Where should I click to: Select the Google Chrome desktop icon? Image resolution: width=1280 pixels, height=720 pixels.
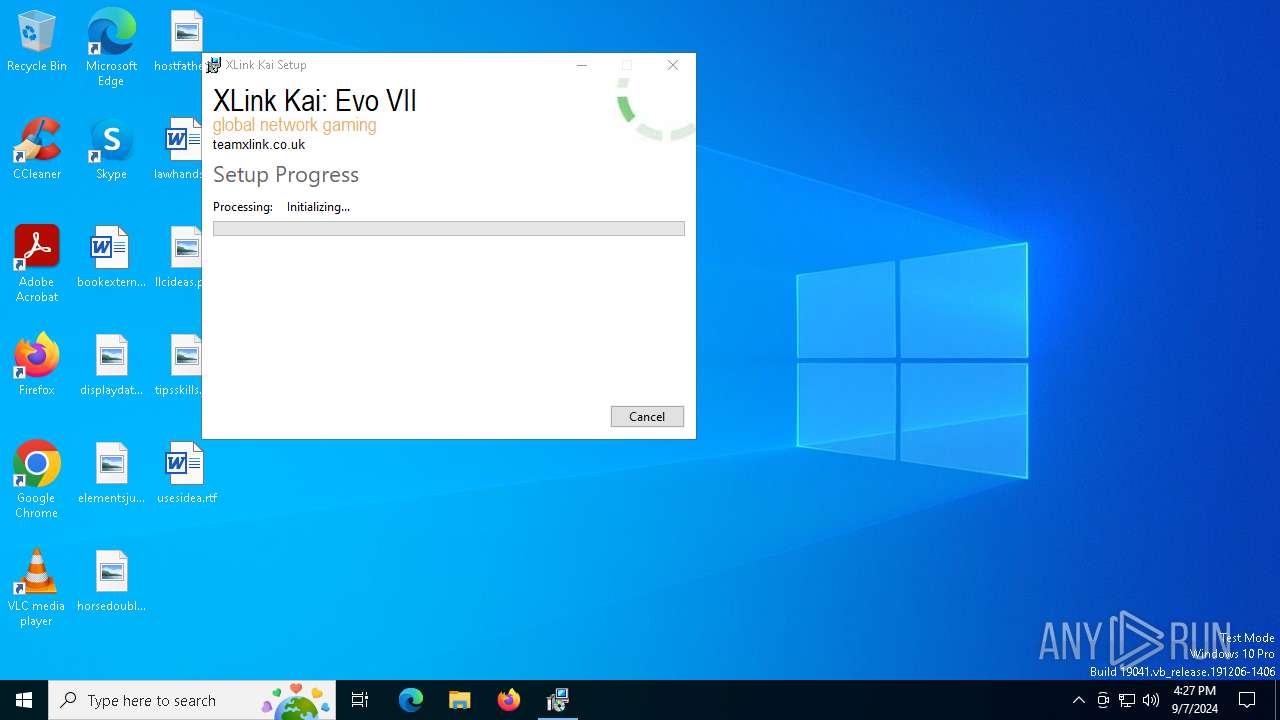click(37, 480)
